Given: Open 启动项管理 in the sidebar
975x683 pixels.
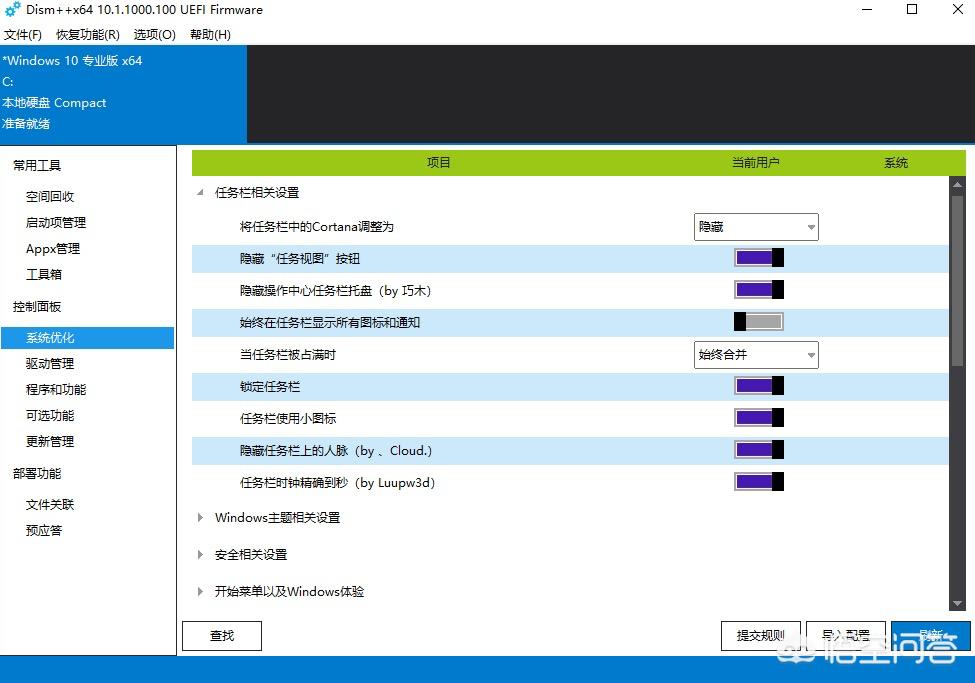Looking at the screenshot, I should 56,223.
